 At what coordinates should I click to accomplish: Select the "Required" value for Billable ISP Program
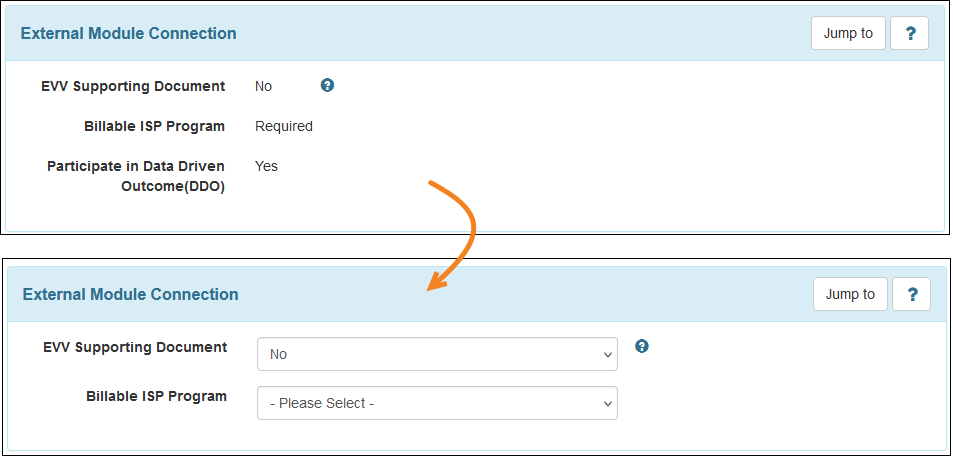click(284, 126)
